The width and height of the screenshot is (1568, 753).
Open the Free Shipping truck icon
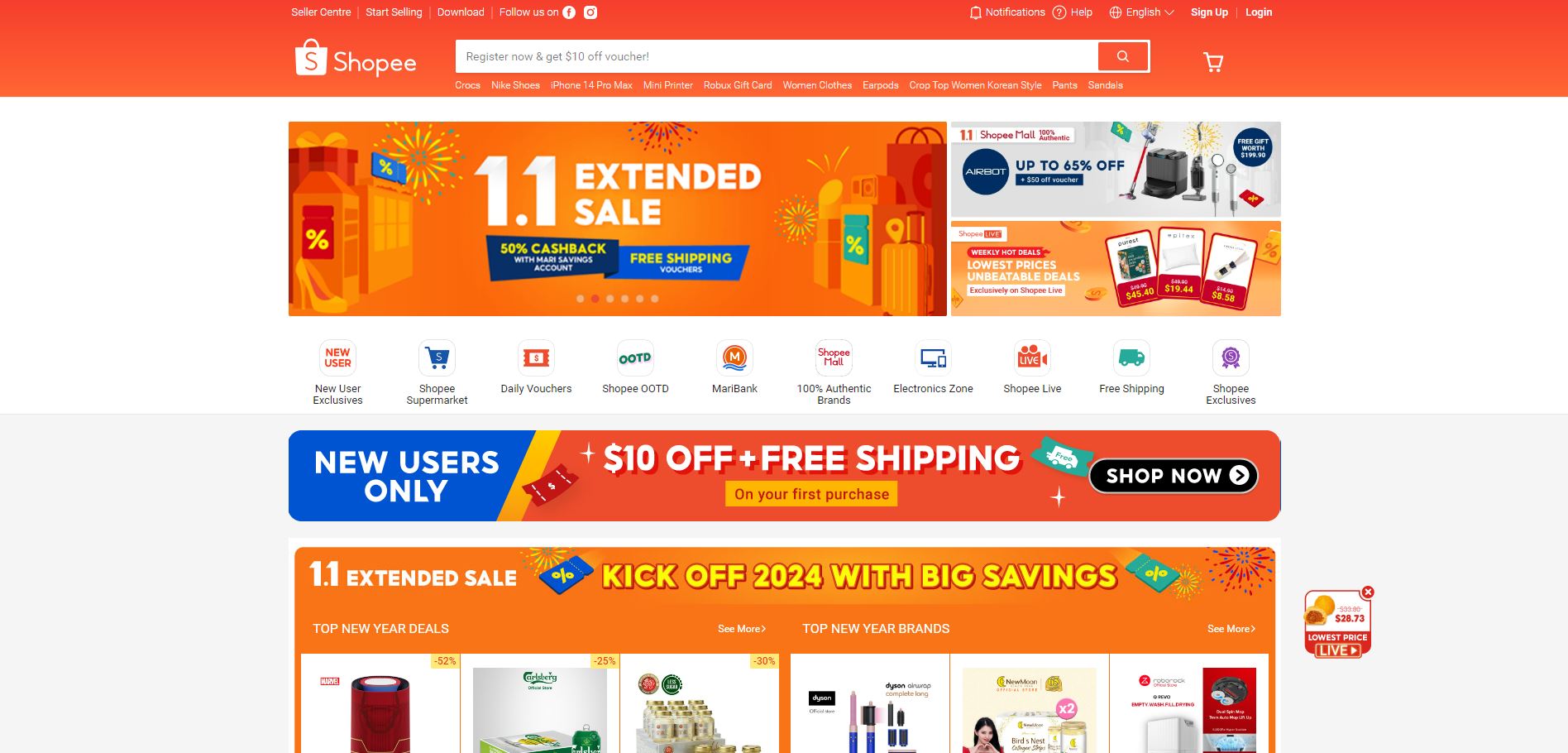pos(1131,358)
